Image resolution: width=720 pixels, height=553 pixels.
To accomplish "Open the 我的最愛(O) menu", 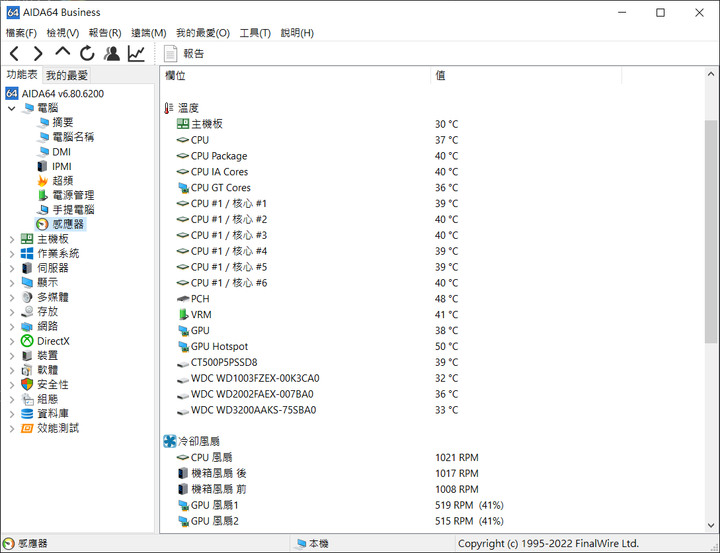I will (x=202, y=33).
